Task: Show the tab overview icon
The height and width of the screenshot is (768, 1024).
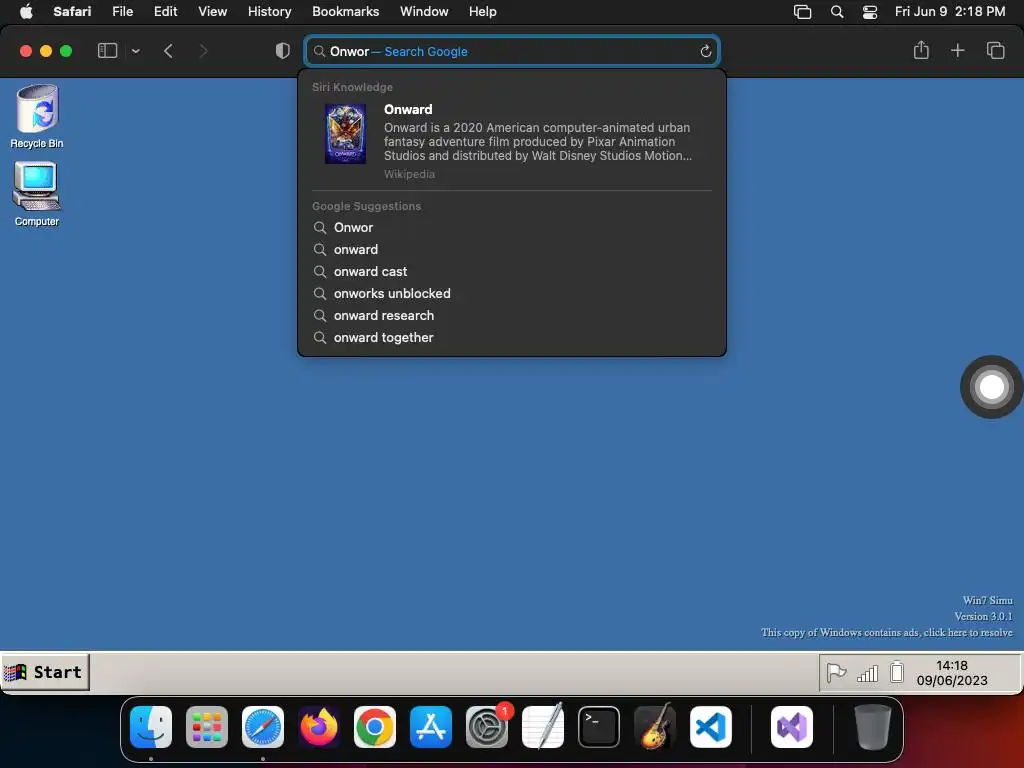Action: click(995, 50)
